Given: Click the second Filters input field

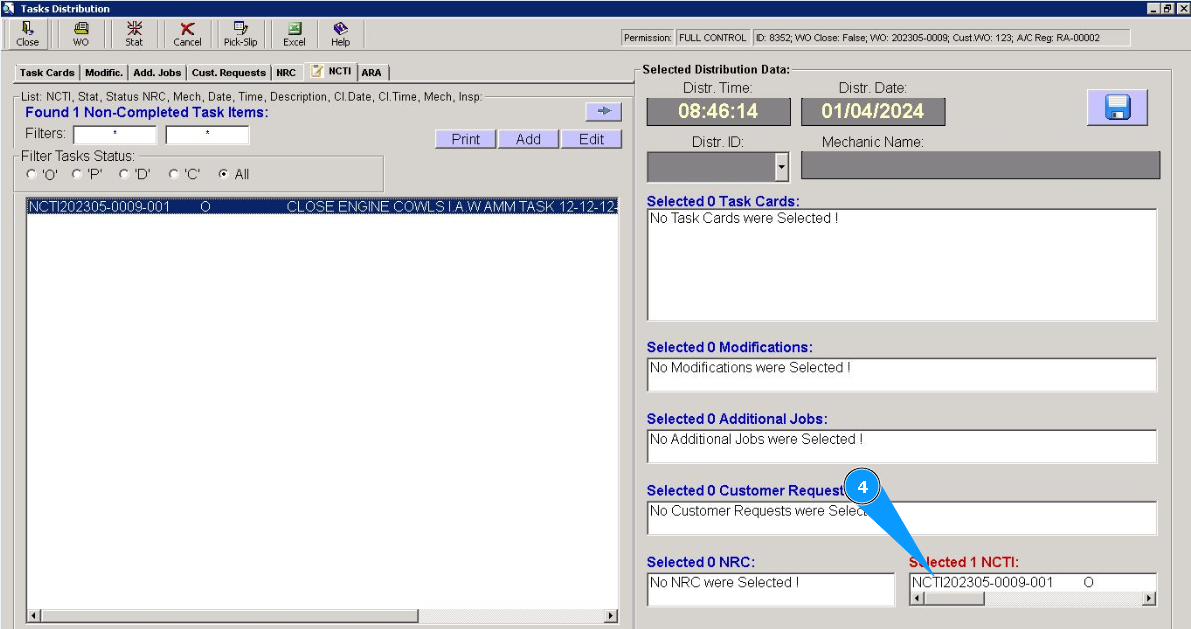Looking at the screenshot, I should pyautogui.click(x=207, y=134).
